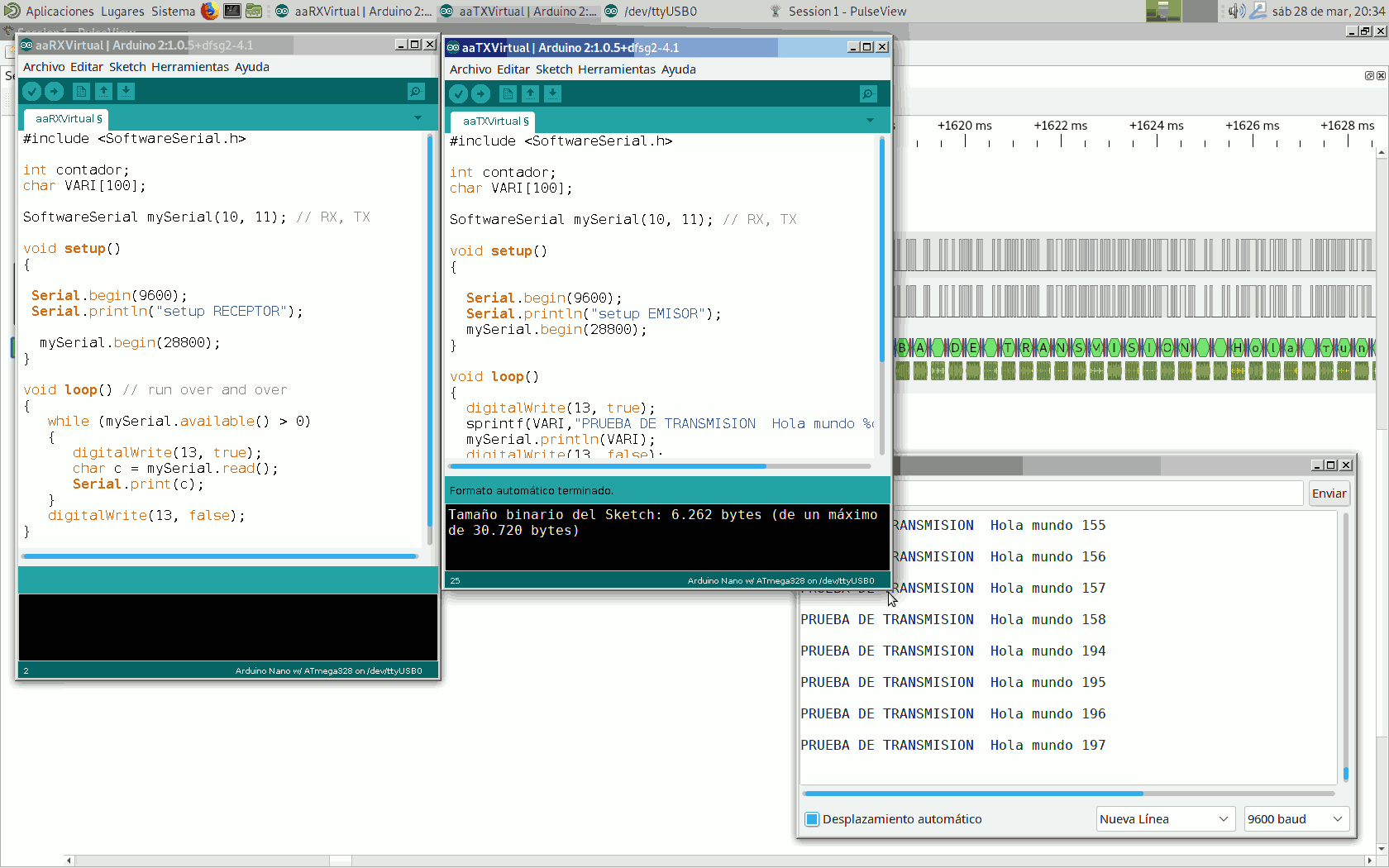Image resolution: width=1389 pixels, height=868 pixels.
Task: Open Herramientas menu in aaTXVirtual window
Action: 617,69
